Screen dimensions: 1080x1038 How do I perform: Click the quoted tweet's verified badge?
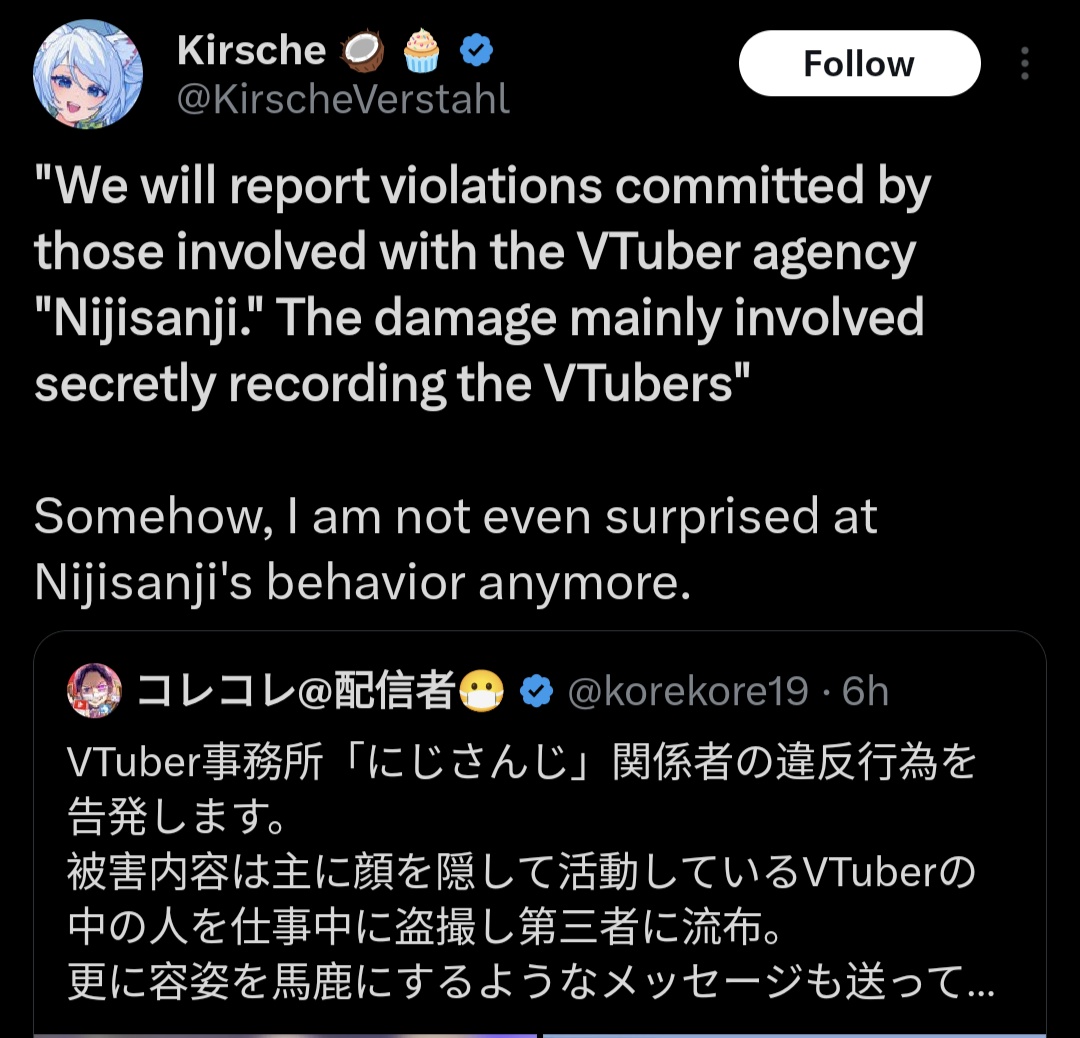pyautogui.click(x=537, y=691)
